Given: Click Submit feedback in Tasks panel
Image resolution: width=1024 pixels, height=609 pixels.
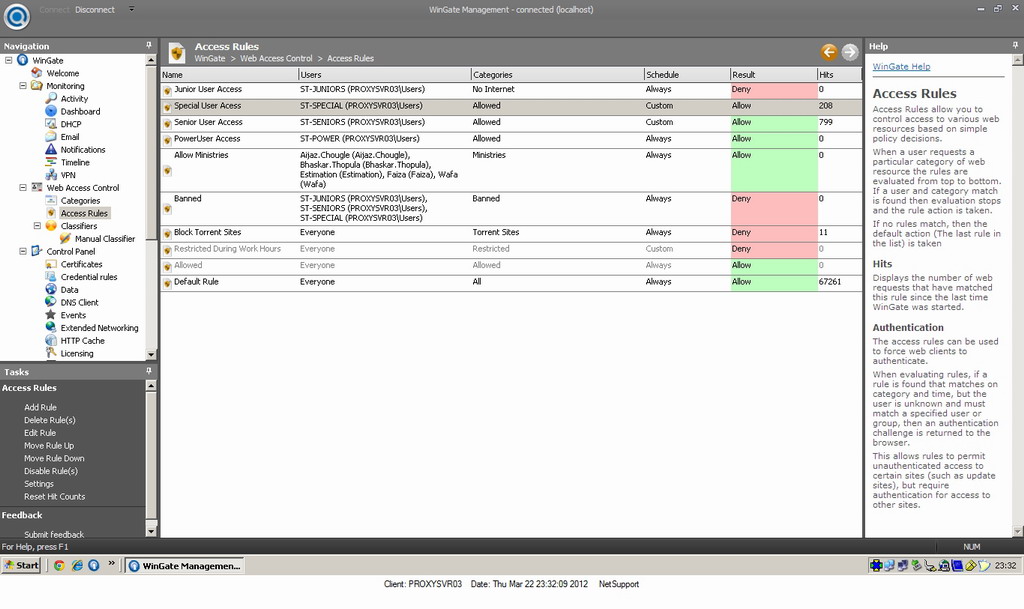Looking at the screenshot, I should (x=54, y=534).
